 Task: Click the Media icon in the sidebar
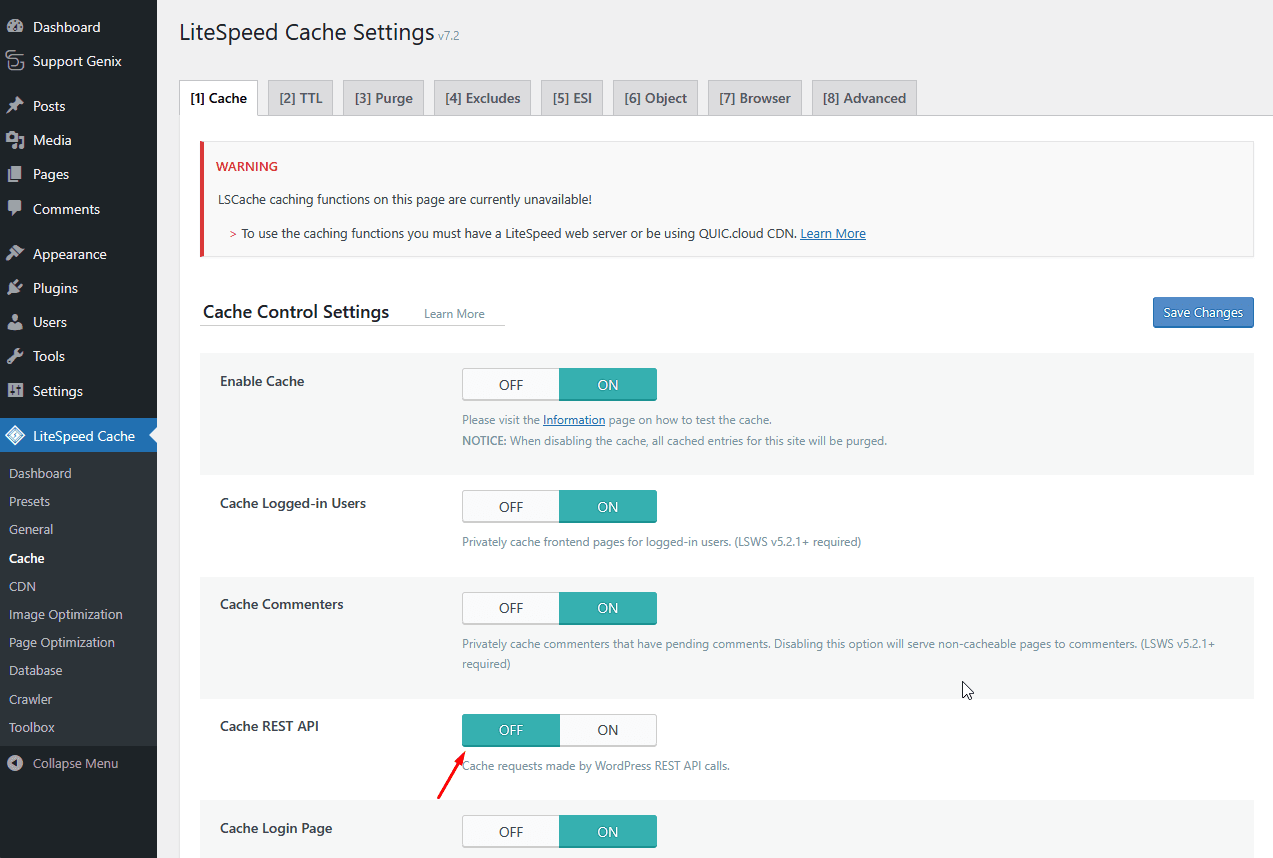(15, 140)
